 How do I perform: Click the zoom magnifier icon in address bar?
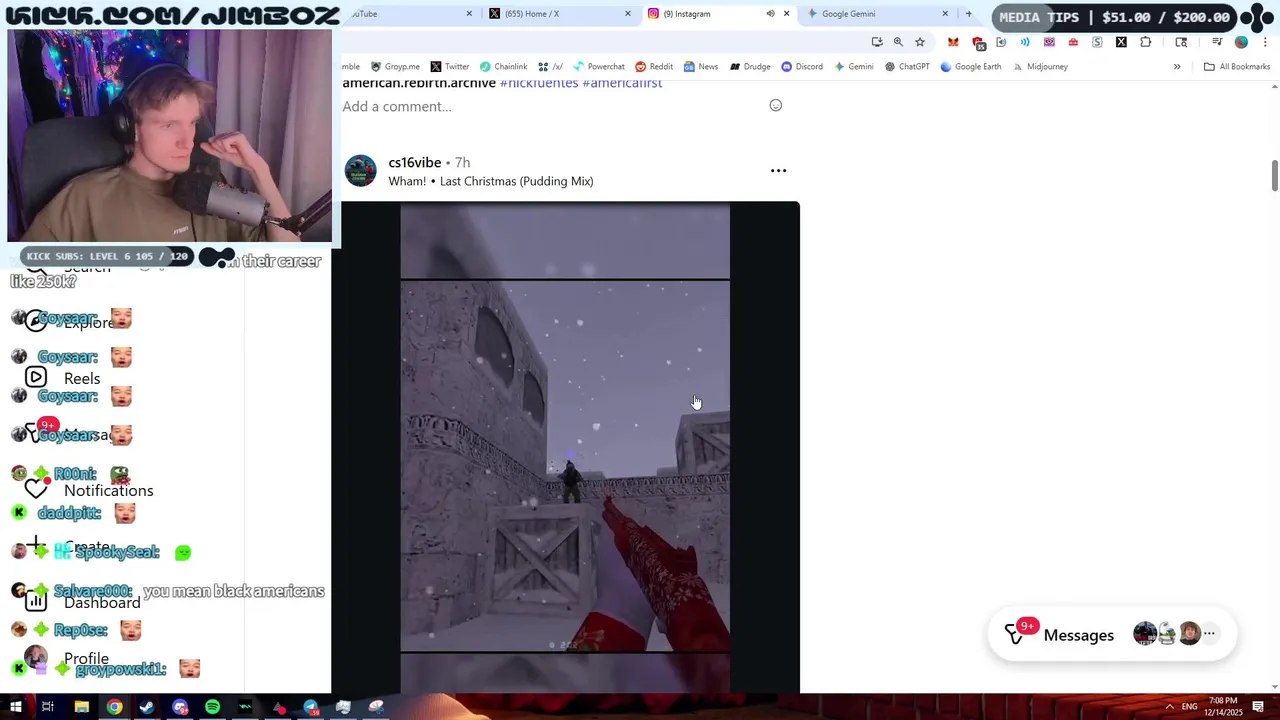tap(898, 42)
